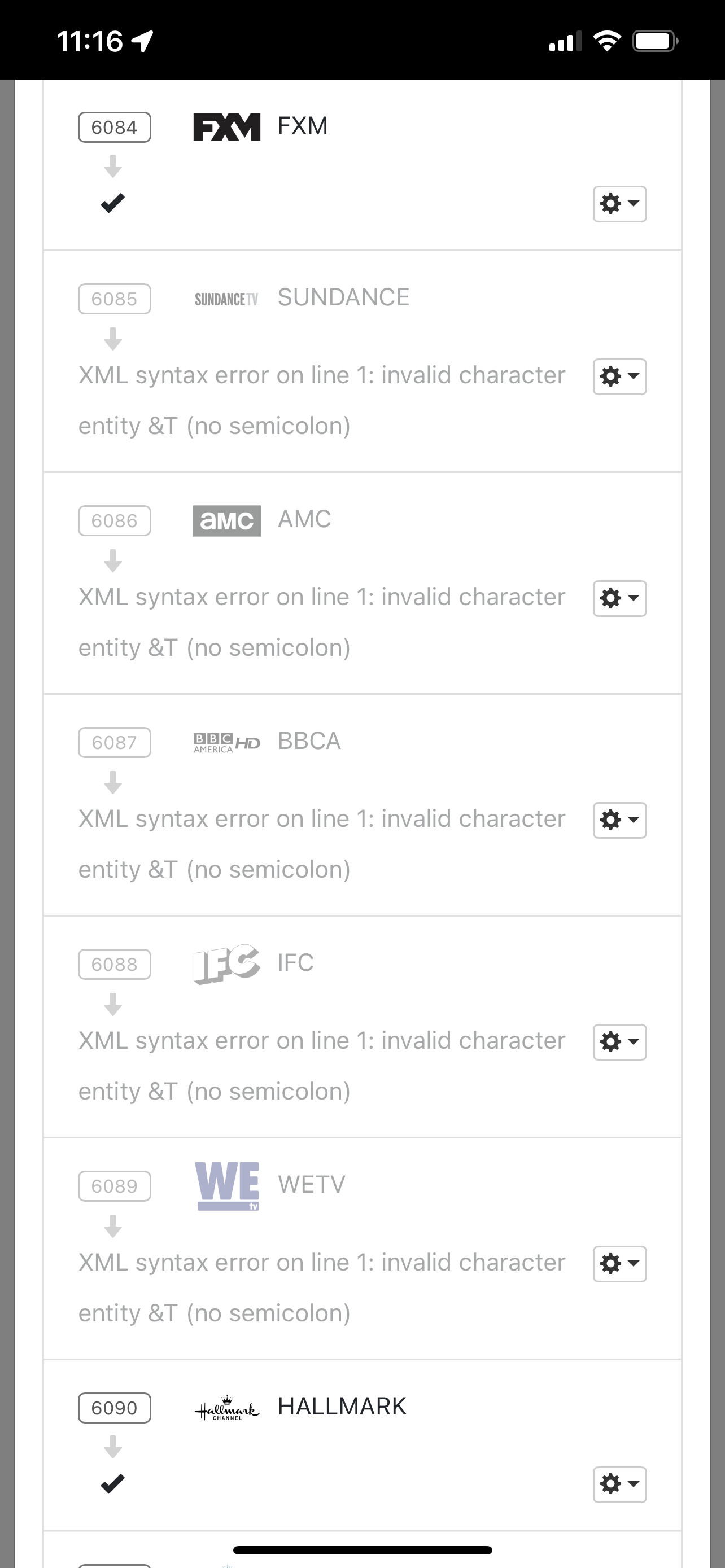Viewport: 725px width, 1568px height.
Task: Tap the checkmark status under Hallmark
Action: coord(112,1483)
